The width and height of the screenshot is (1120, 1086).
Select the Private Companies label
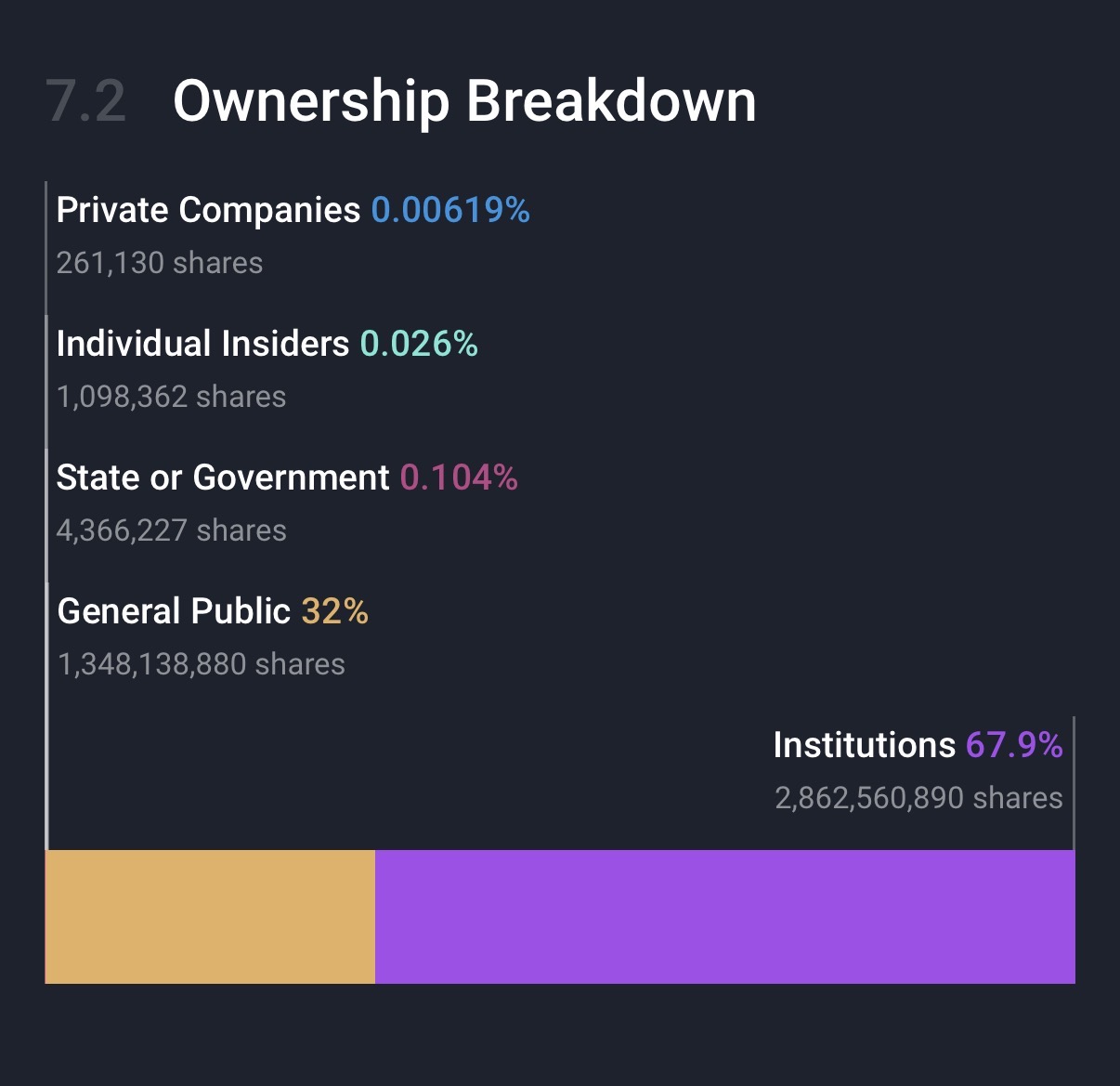208,210
